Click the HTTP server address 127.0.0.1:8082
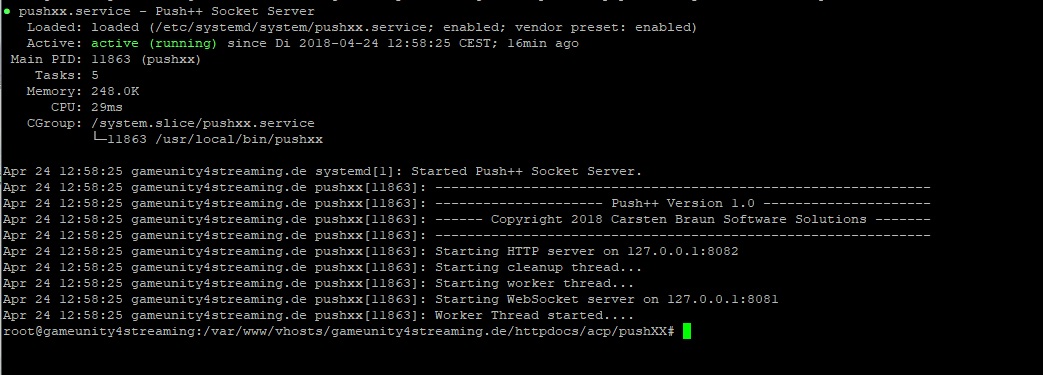This screenshot has width=1043, height=375. pyautogui.click(x=682, y=251)
